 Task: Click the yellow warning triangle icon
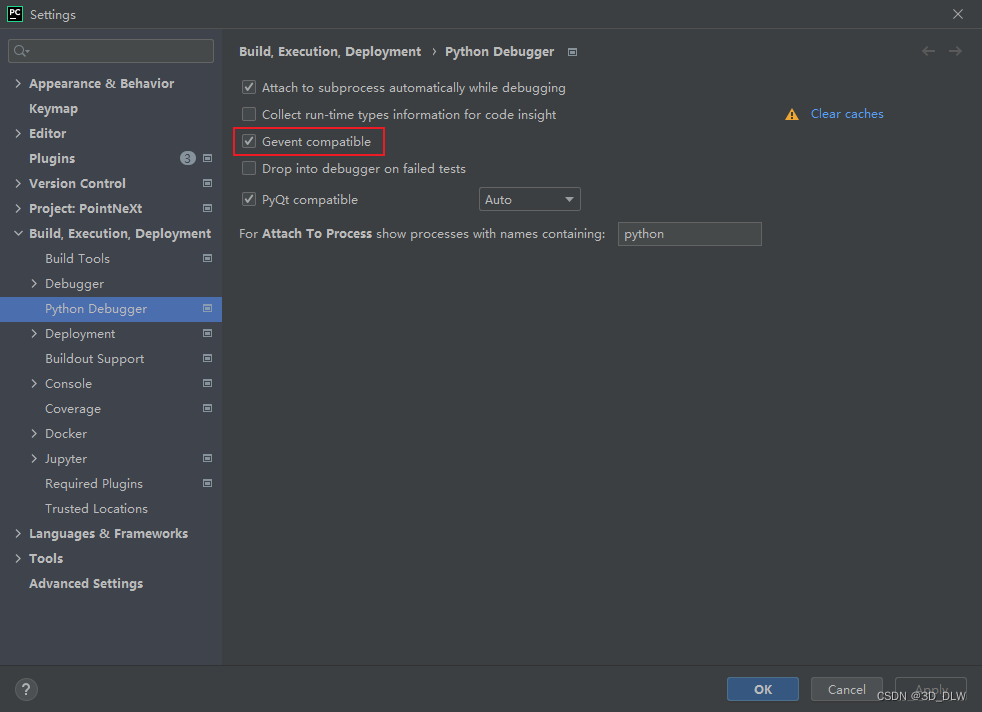792,115
